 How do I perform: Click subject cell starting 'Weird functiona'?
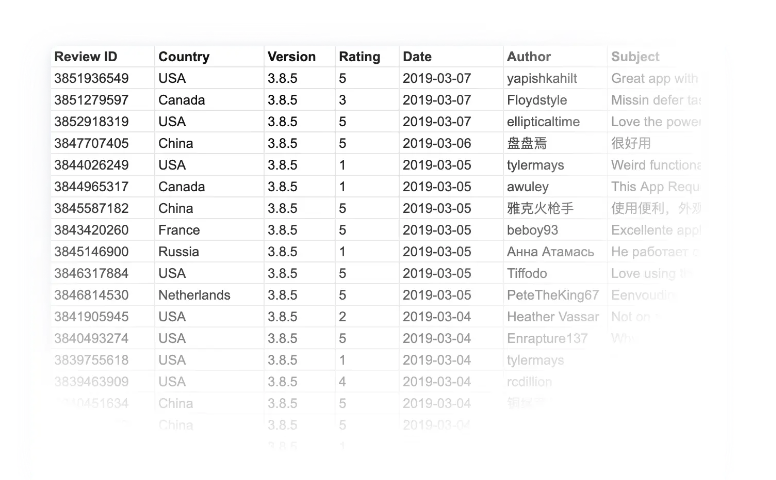tap(656, 165)
